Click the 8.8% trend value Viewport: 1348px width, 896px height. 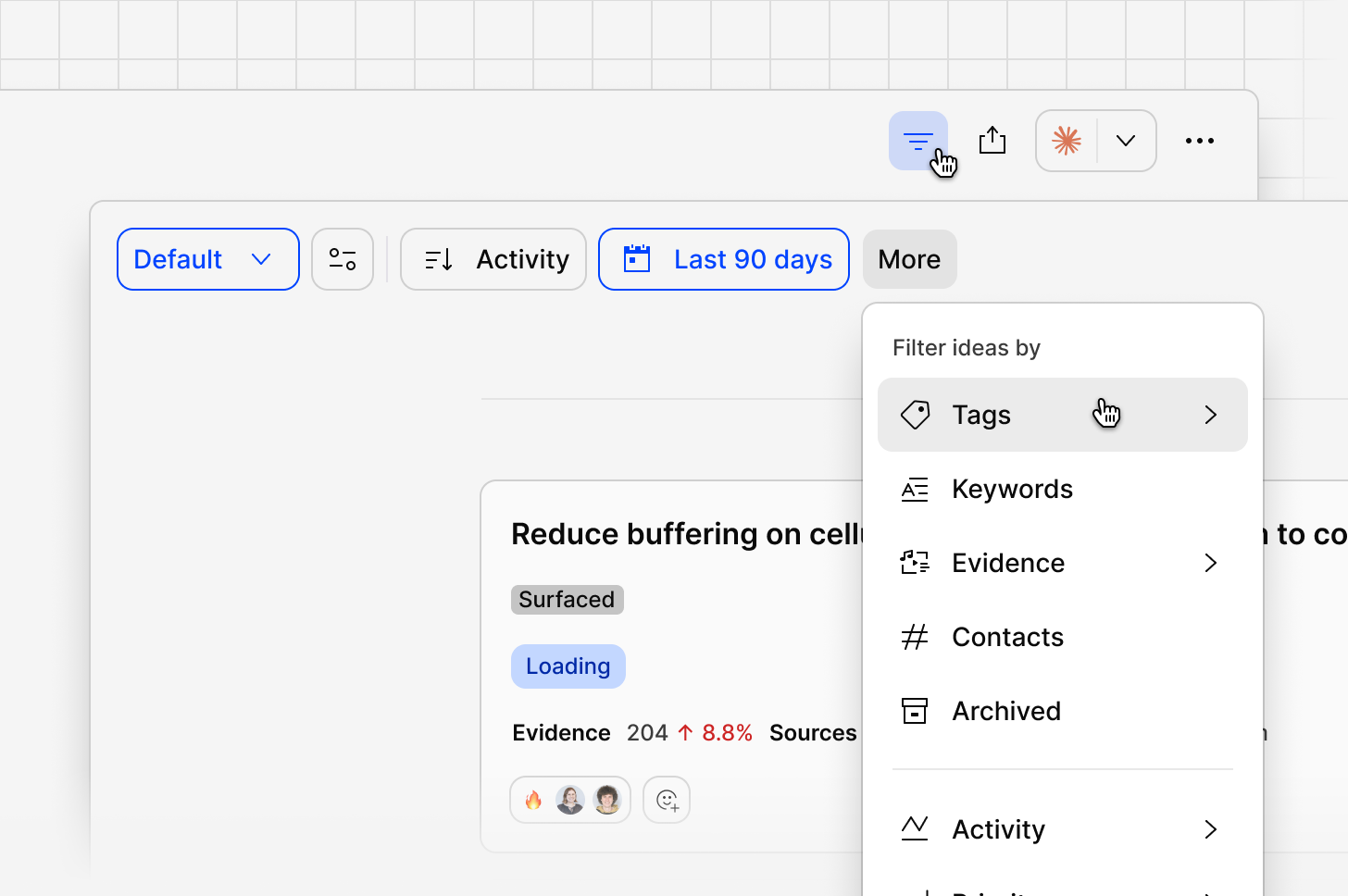(x=727, y=733)
